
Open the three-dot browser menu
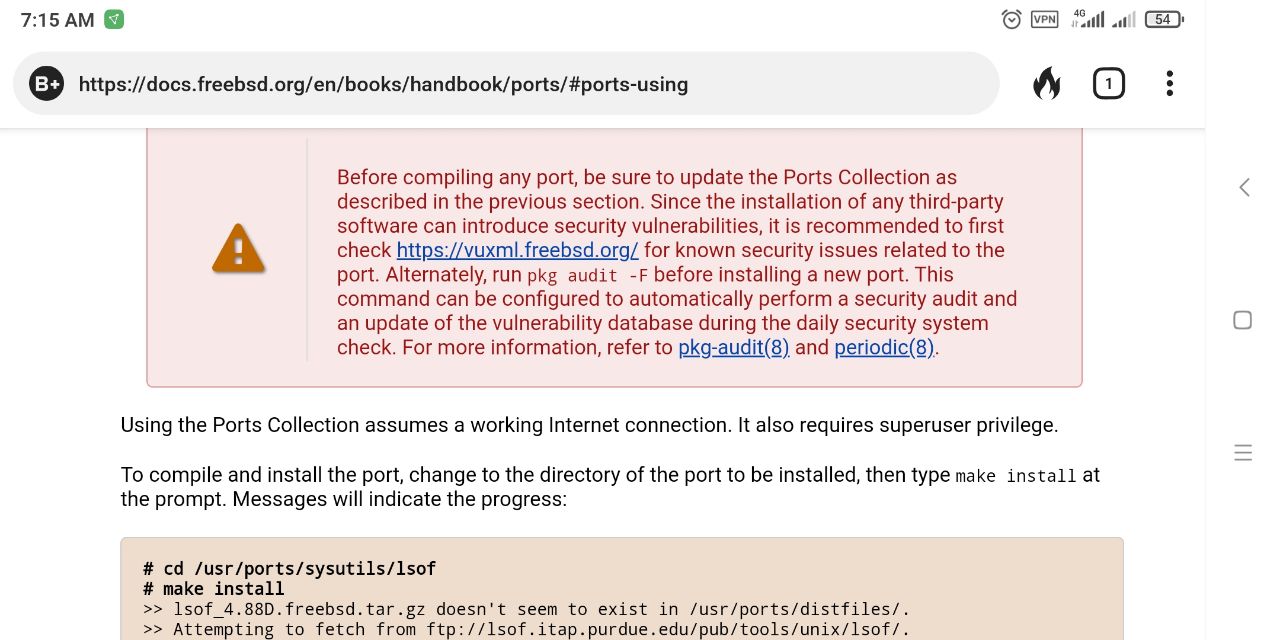pyautogui.click(x=1169, y=84)
